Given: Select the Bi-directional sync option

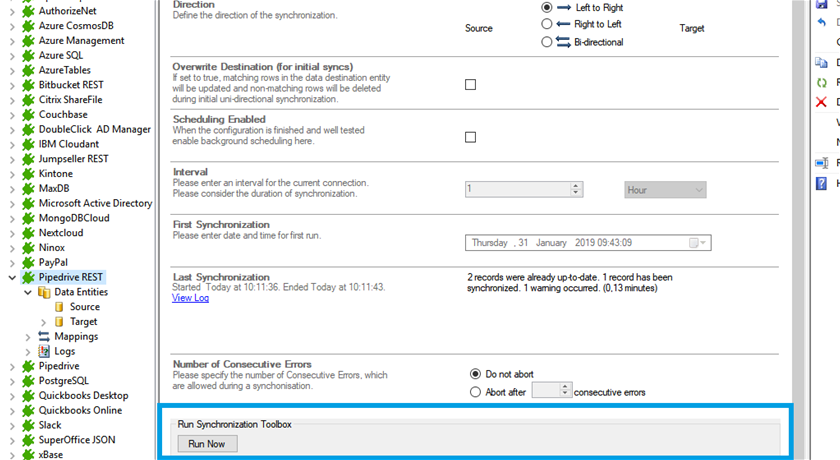Looking at the screenshot, I should click(x=547, y=42).
